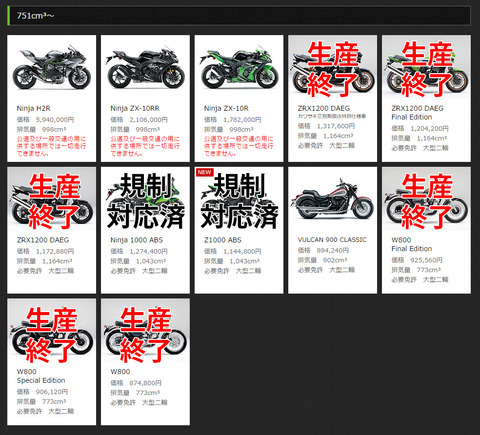
Task: Click the Ninja ZX-10RR model name
Action: click(x=135, y=108)
